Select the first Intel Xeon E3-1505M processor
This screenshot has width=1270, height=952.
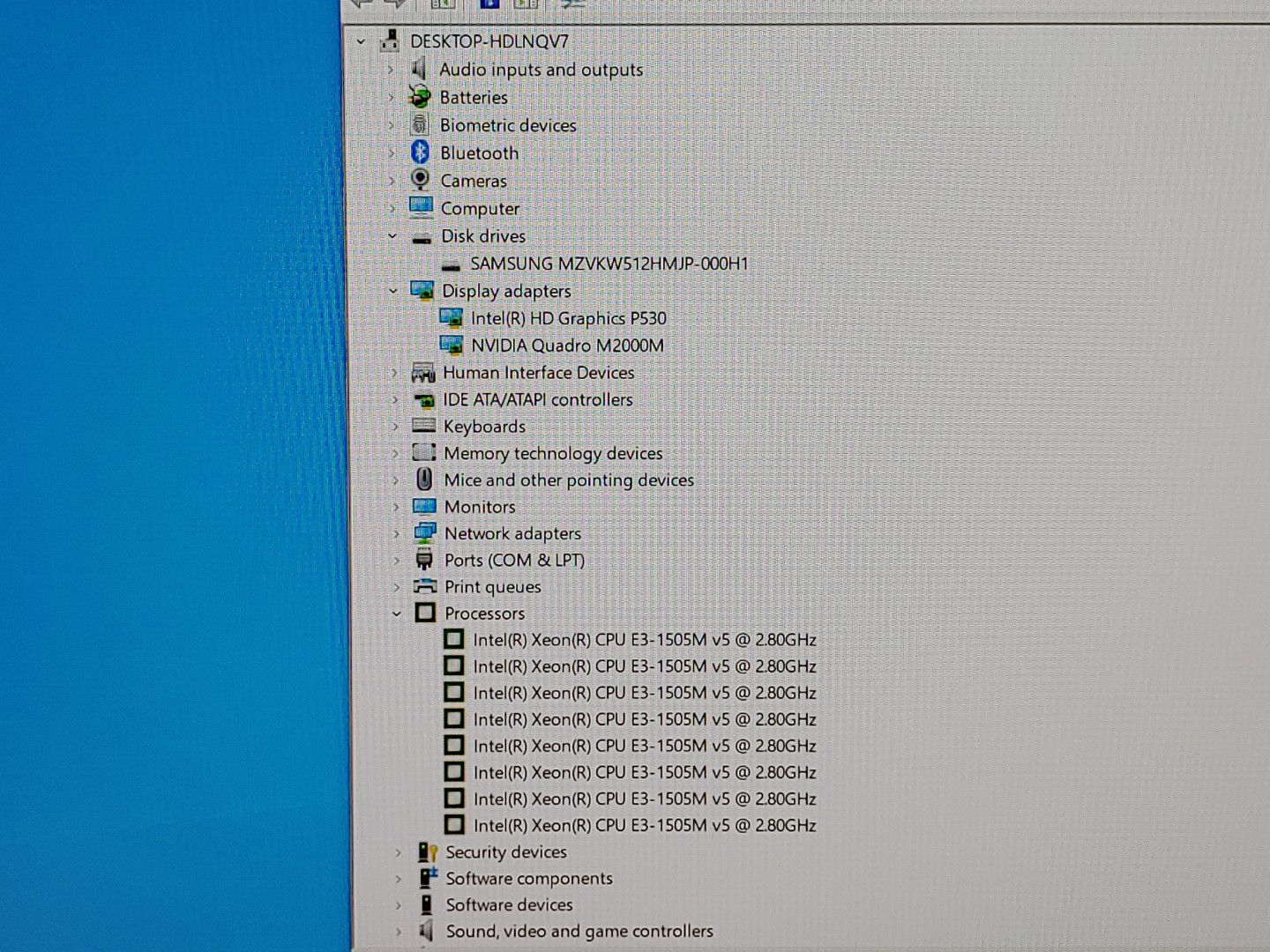(x=646, y=640)
